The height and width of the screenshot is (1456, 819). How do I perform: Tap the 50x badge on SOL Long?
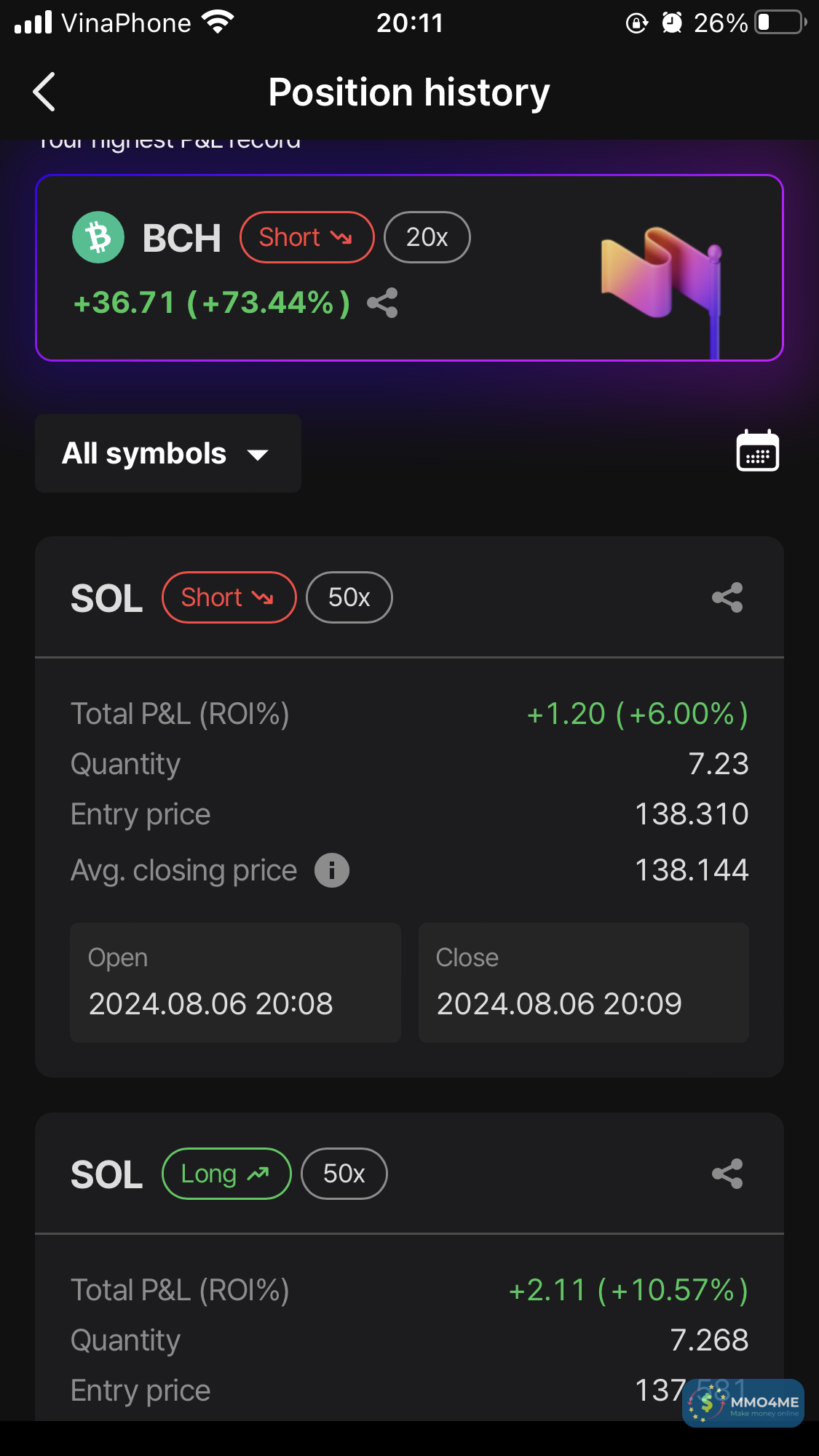(x=344, y=1174)
